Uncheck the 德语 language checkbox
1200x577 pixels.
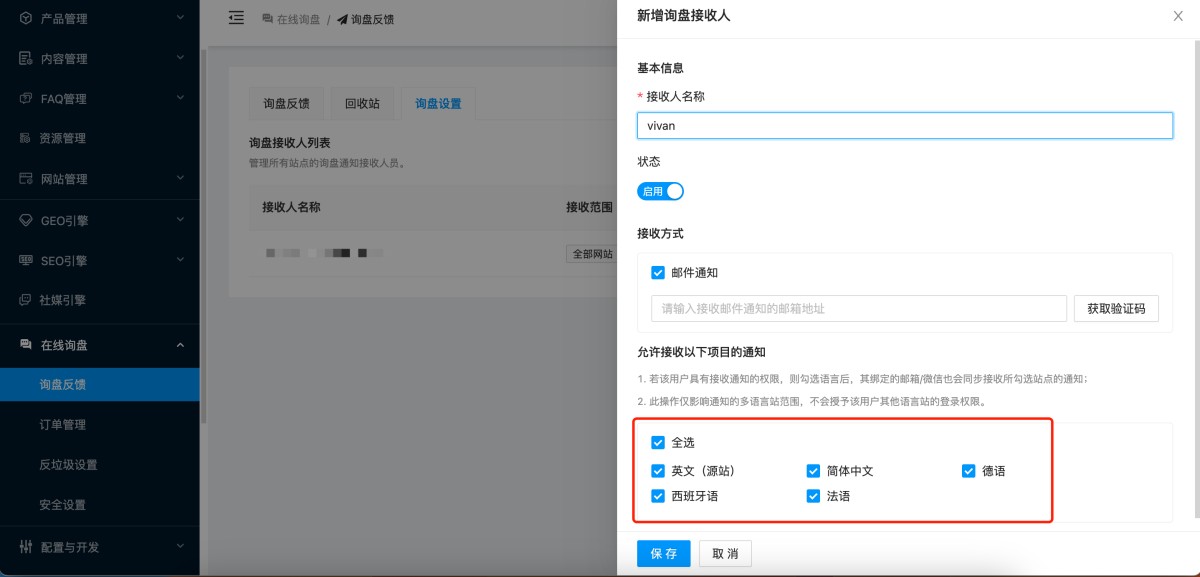pos(968,471)
